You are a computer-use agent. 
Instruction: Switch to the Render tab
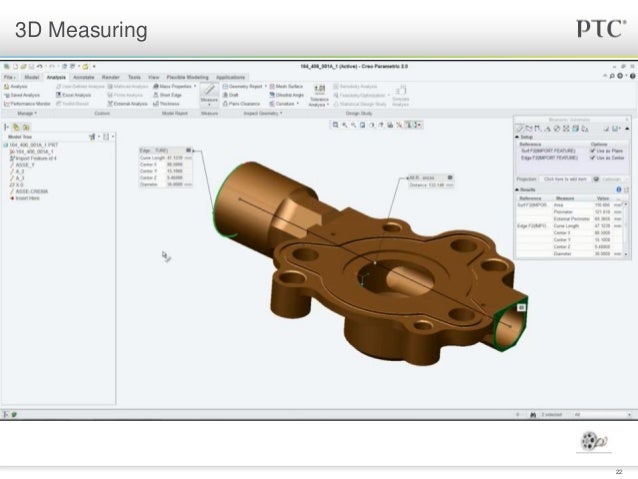tap(111, 77)
